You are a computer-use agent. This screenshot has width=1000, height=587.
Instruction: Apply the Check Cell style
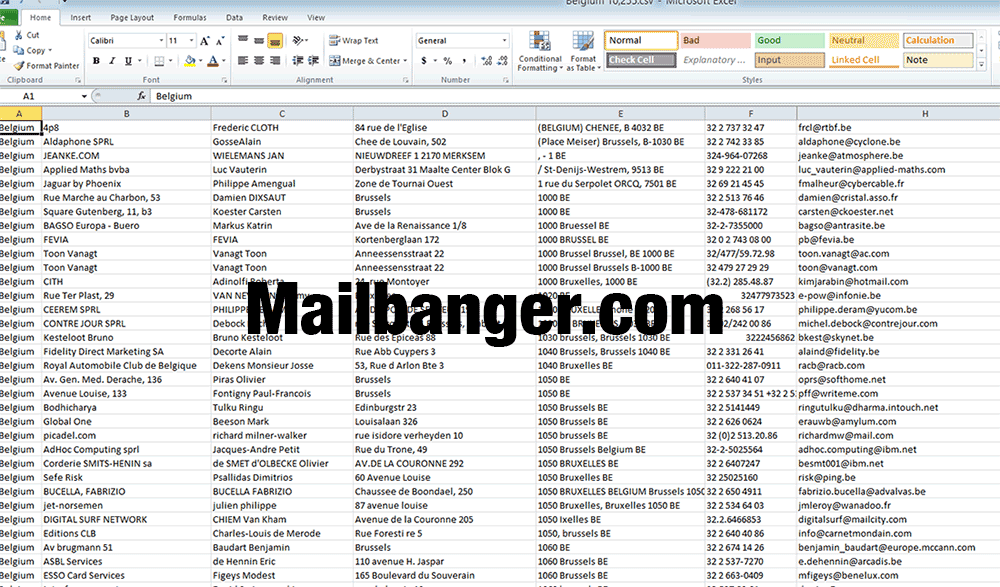click(641, 60)
